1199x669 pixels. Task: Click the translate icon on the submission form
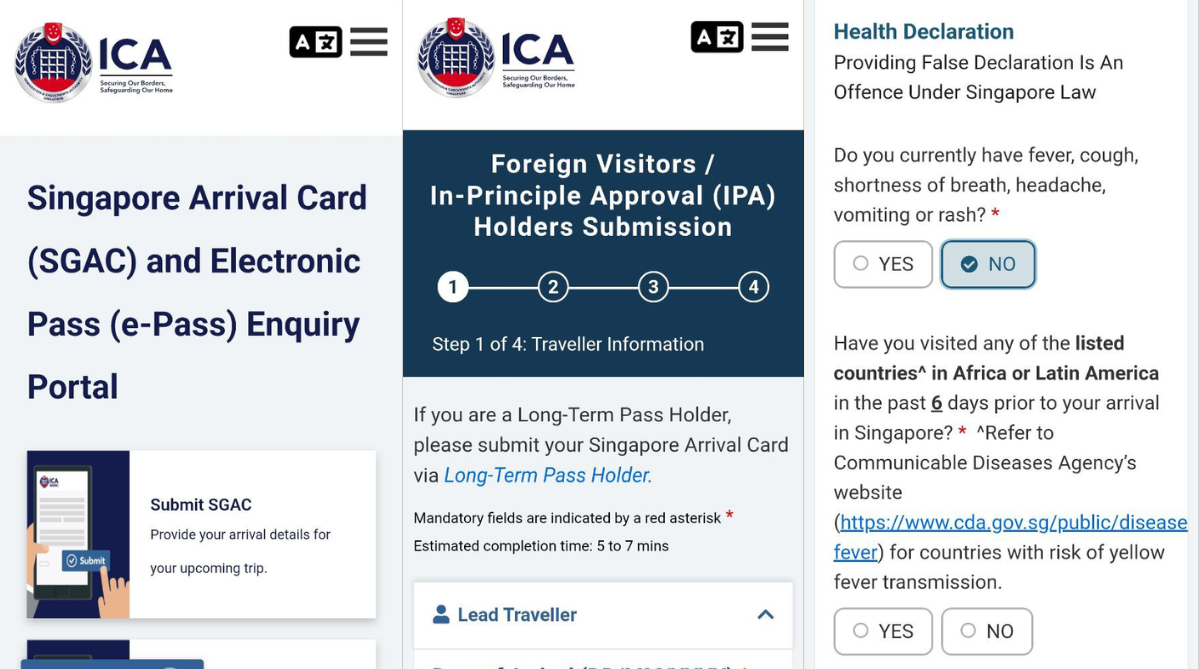717,36
